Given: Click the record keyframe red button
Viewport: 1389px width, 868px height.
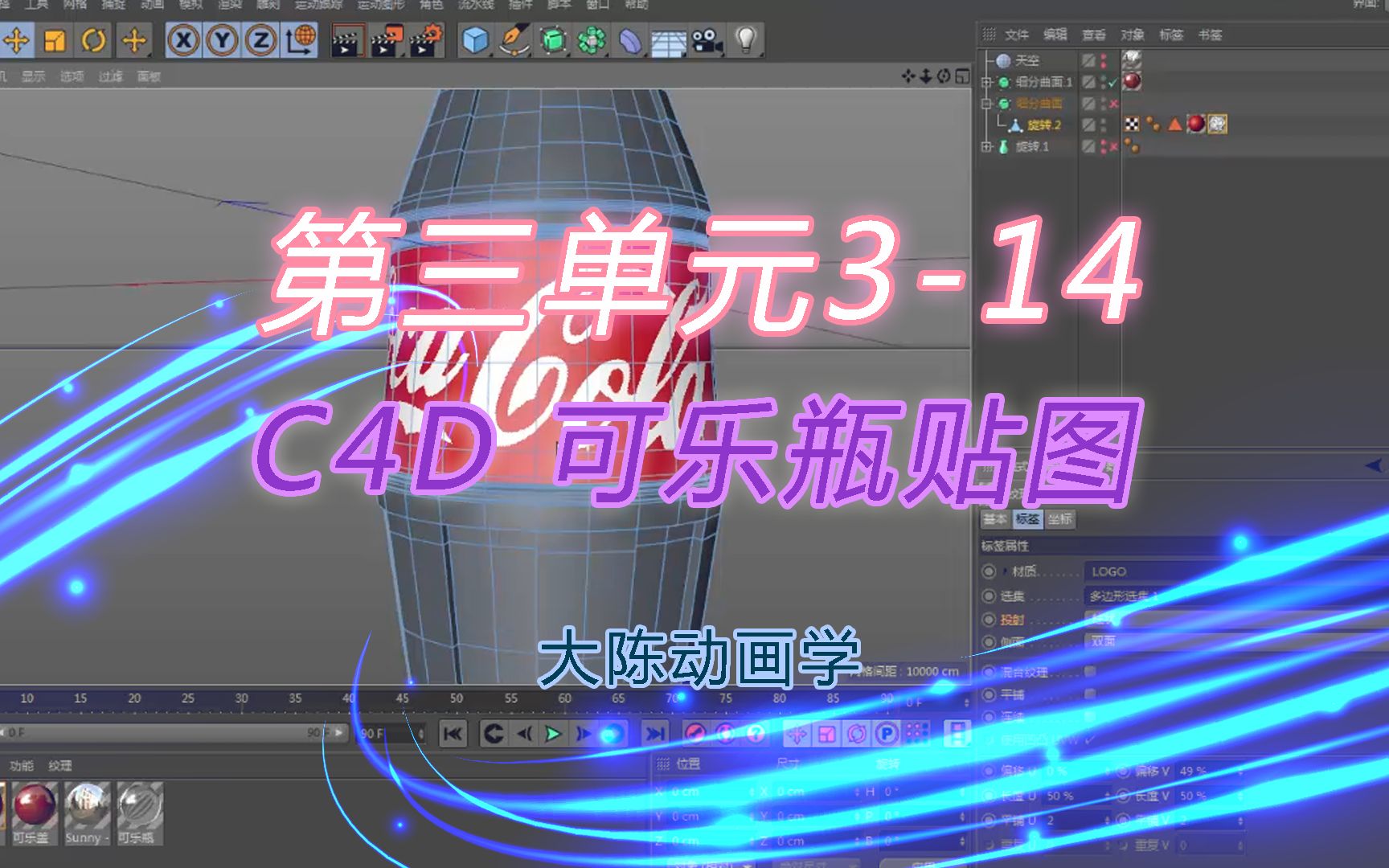Looking at the screenshot, I should pyautogui.click(x=695, y=733).
